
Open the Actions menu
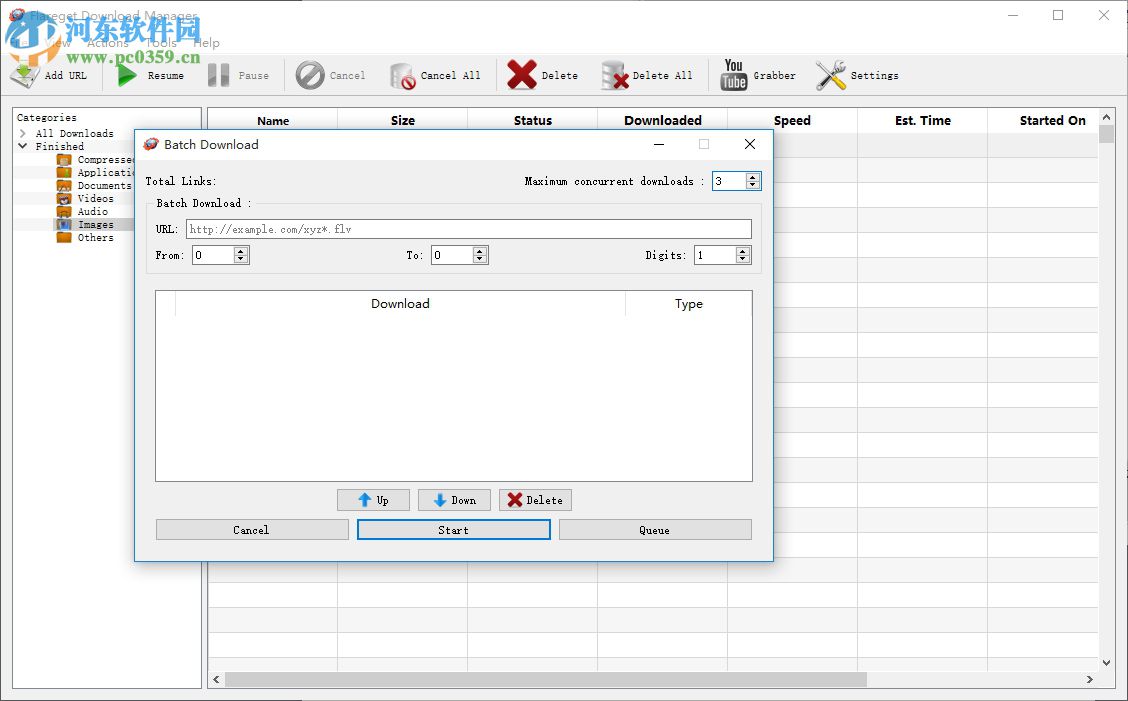point(108,42)
